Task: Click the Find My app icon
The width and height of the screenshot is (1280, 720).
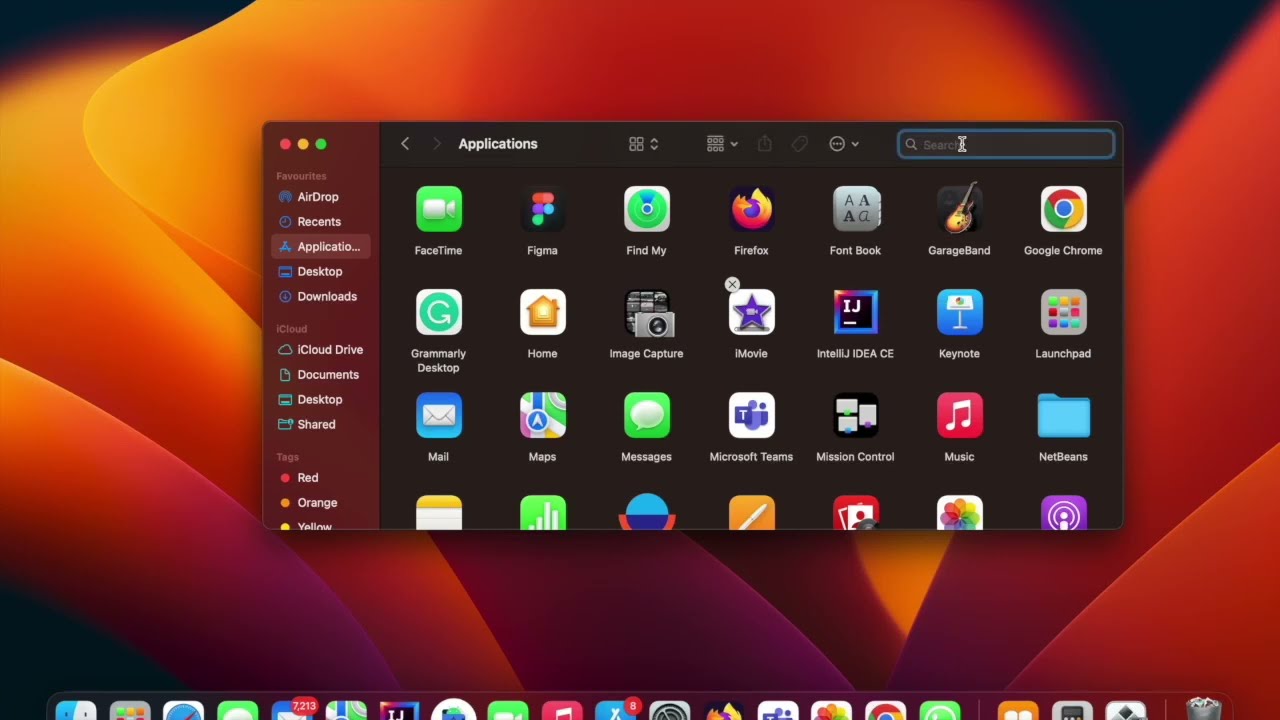Action: point(646,209)
